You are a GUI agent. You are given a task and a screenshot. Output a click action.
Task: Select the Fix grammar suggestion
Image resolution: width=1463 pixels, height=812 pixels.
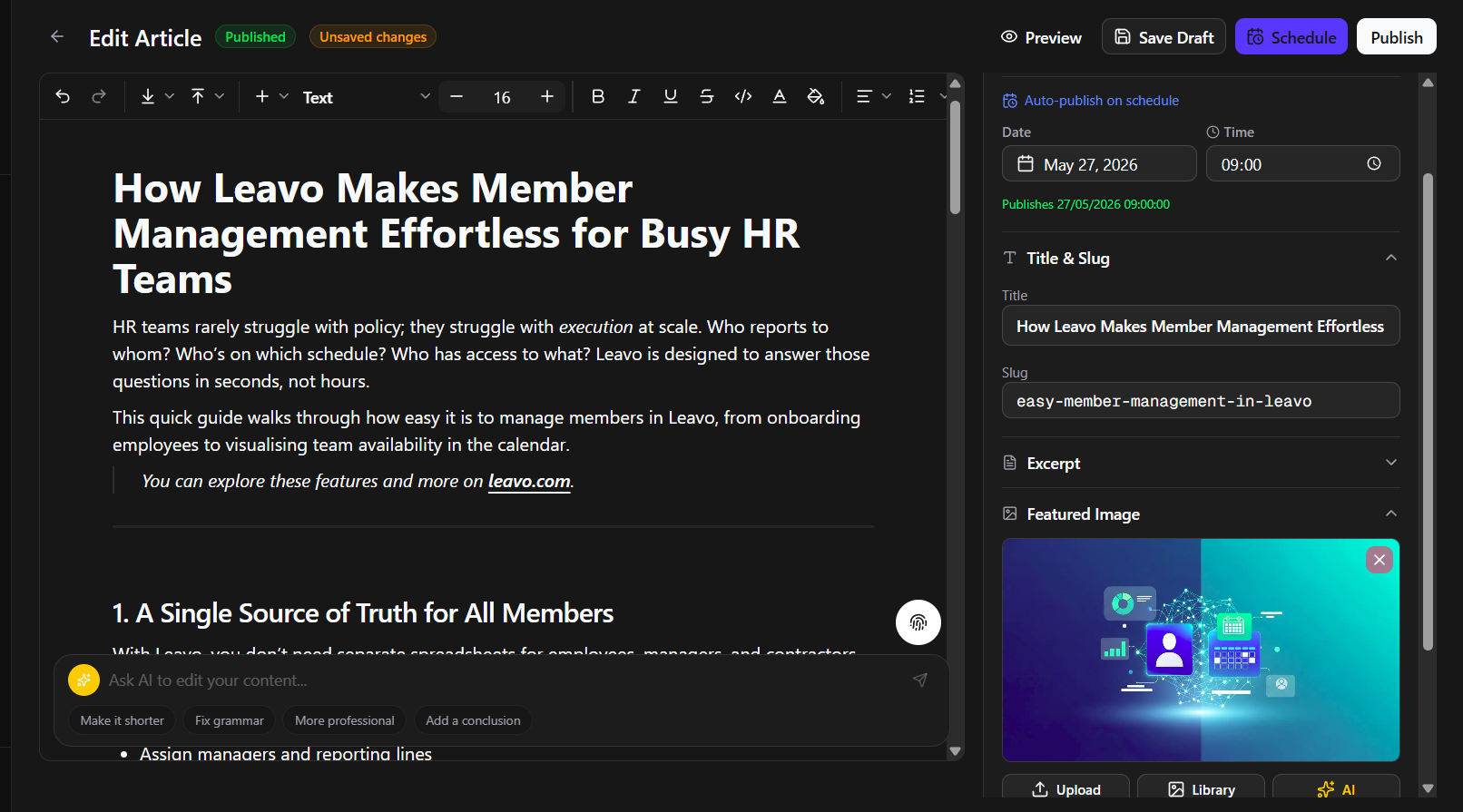pos(229,720)
